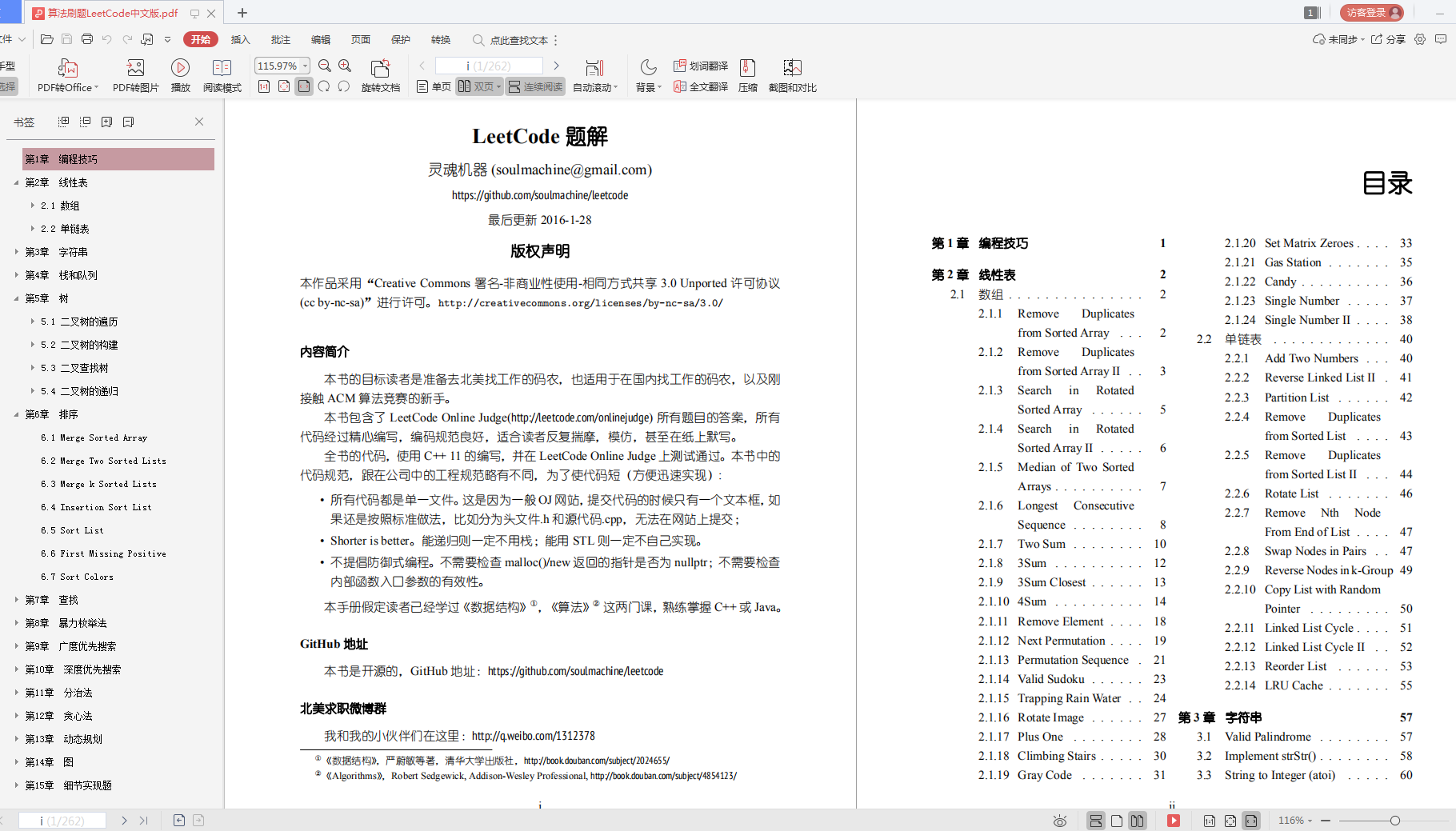Screen dimensions: 1456x831
Task: Launch 截图和对比 screenshot comparison
Action: 791,74
